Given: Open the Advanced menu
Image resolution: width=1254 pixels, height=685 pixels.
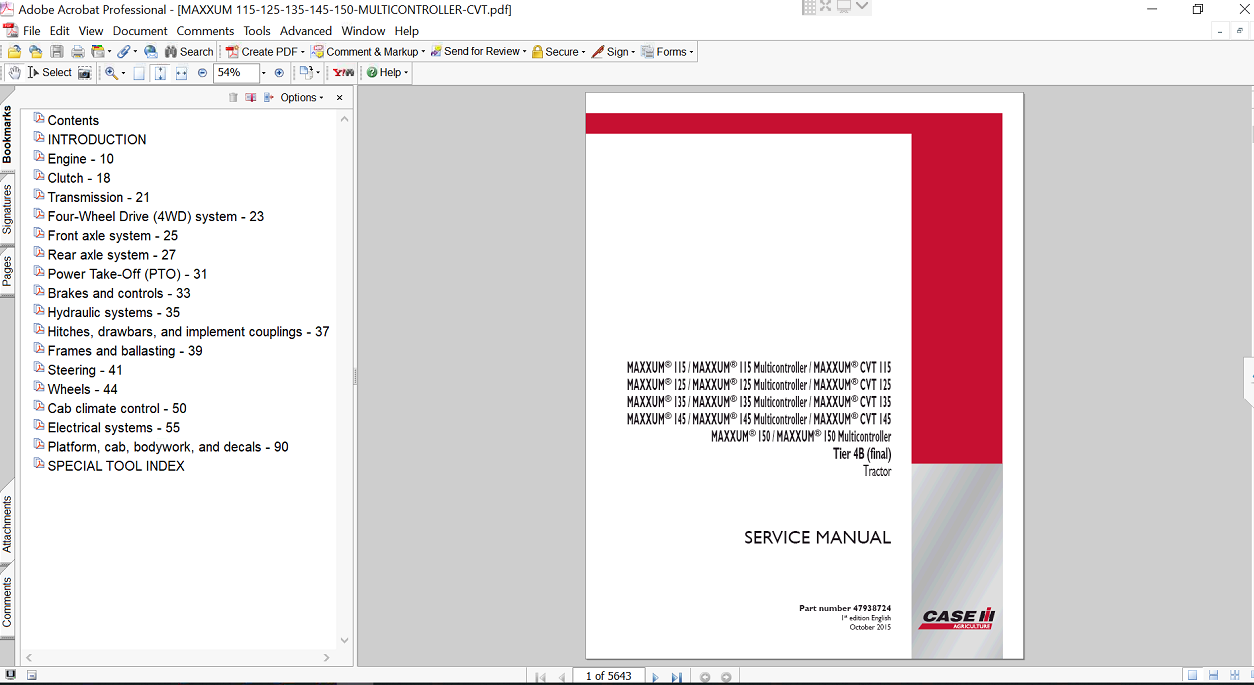Looking at the screenshot, I should 306,31.
